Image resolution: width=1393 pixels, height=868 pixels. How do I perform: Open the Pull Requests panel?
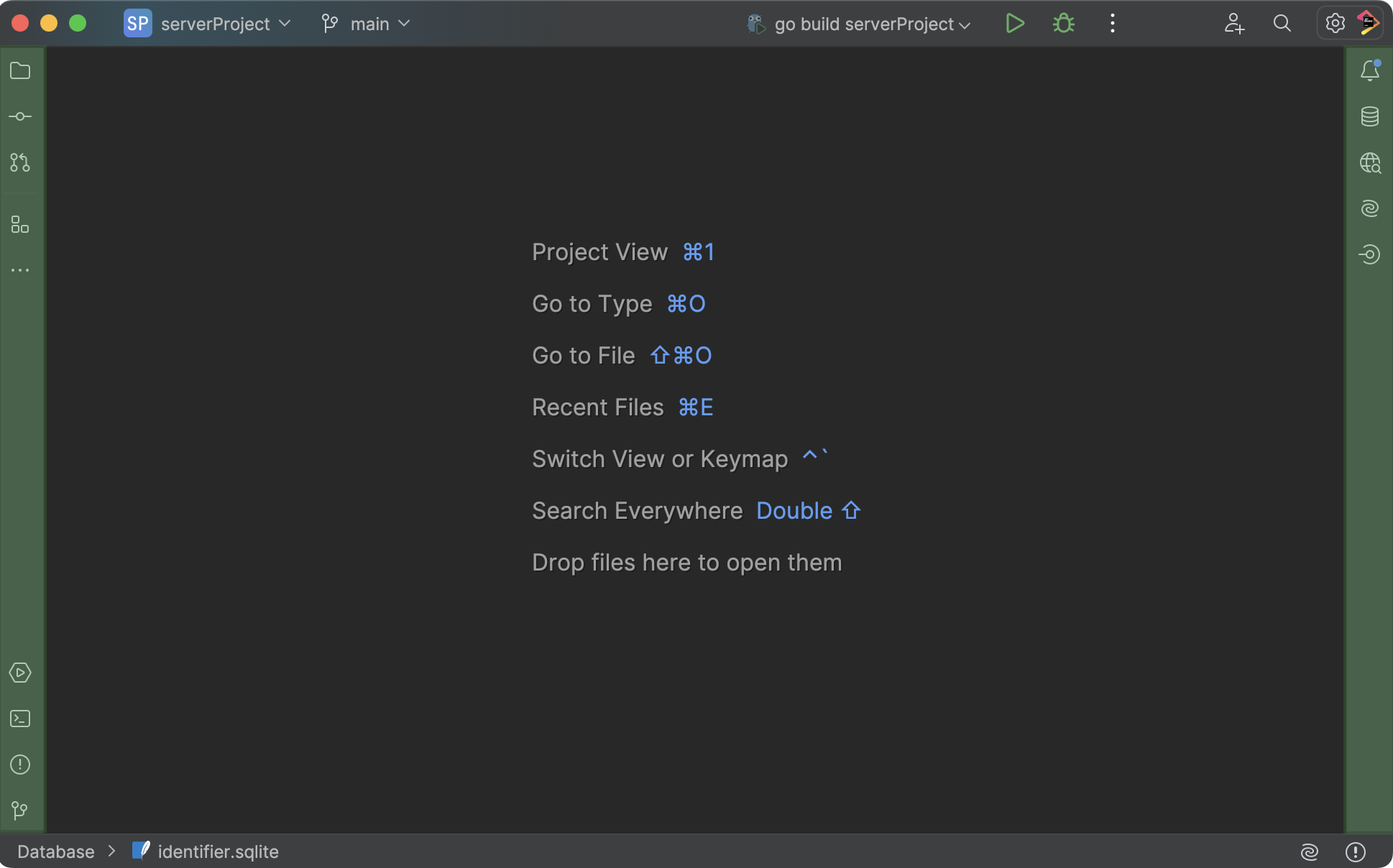[20, 162]
